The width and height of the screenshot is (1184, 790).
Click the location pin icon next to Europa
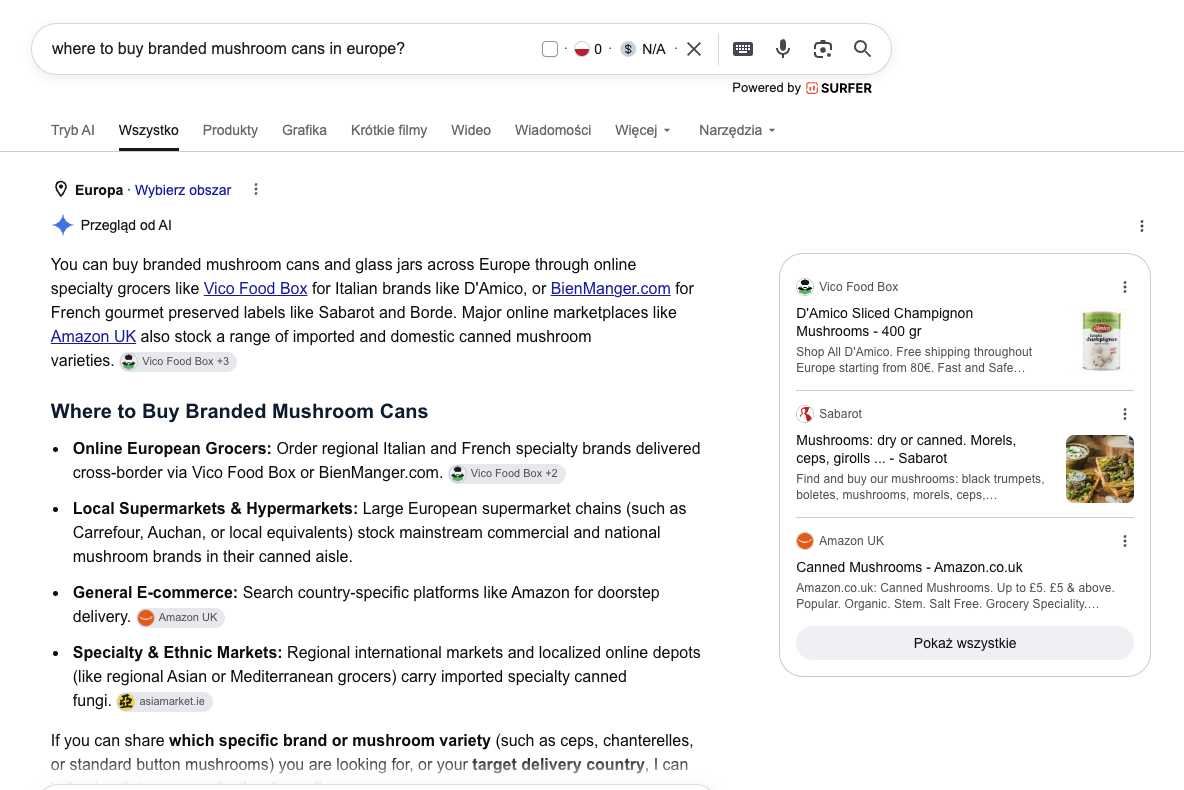[x=61, y=190]
